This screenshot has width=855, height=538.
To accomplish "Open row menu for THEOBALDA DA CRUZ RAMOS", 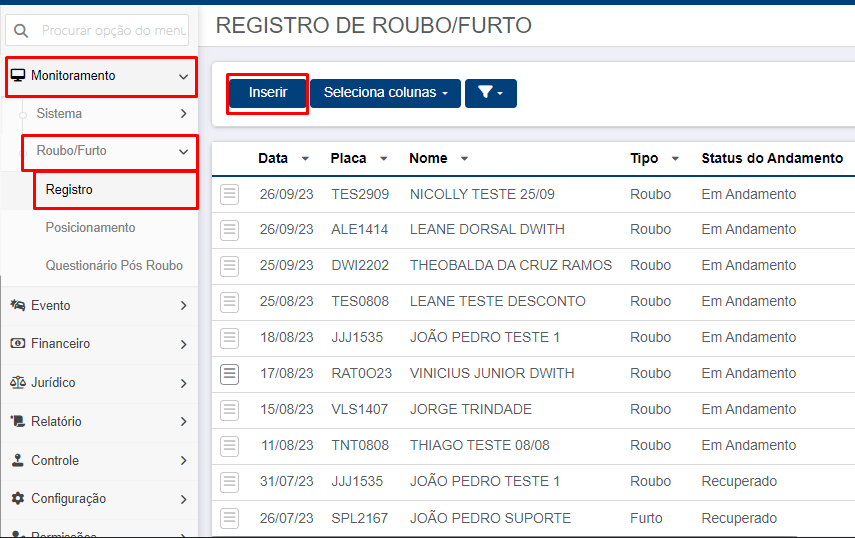I will coord(230,266).
